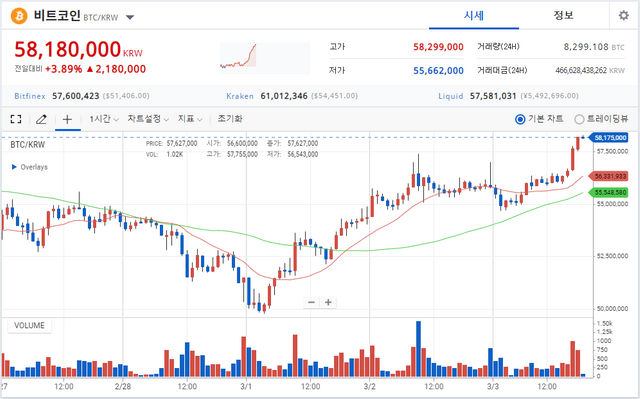Click the BTC/KRW chart label
This screenshot has width=640, height=399.
click(27, 144)
